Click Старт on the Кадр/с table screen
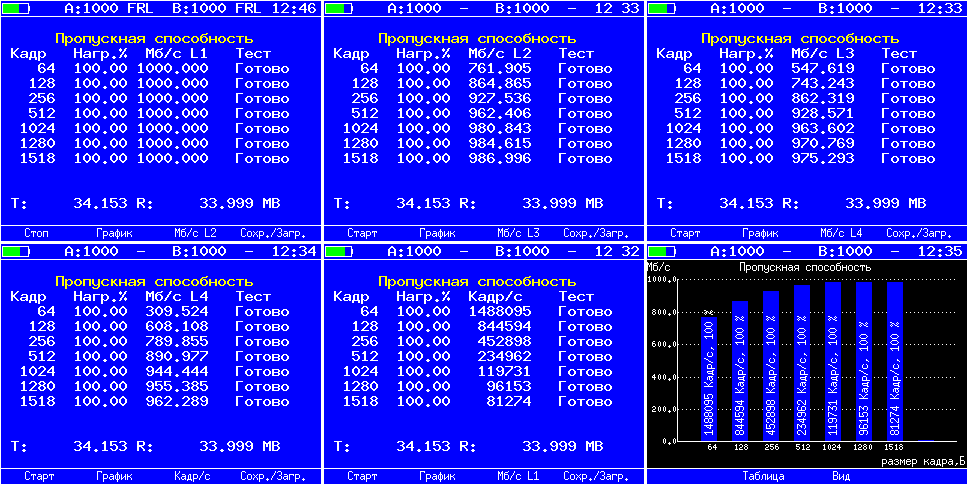Viewport: 970px width, 487px height. point(363,476)
